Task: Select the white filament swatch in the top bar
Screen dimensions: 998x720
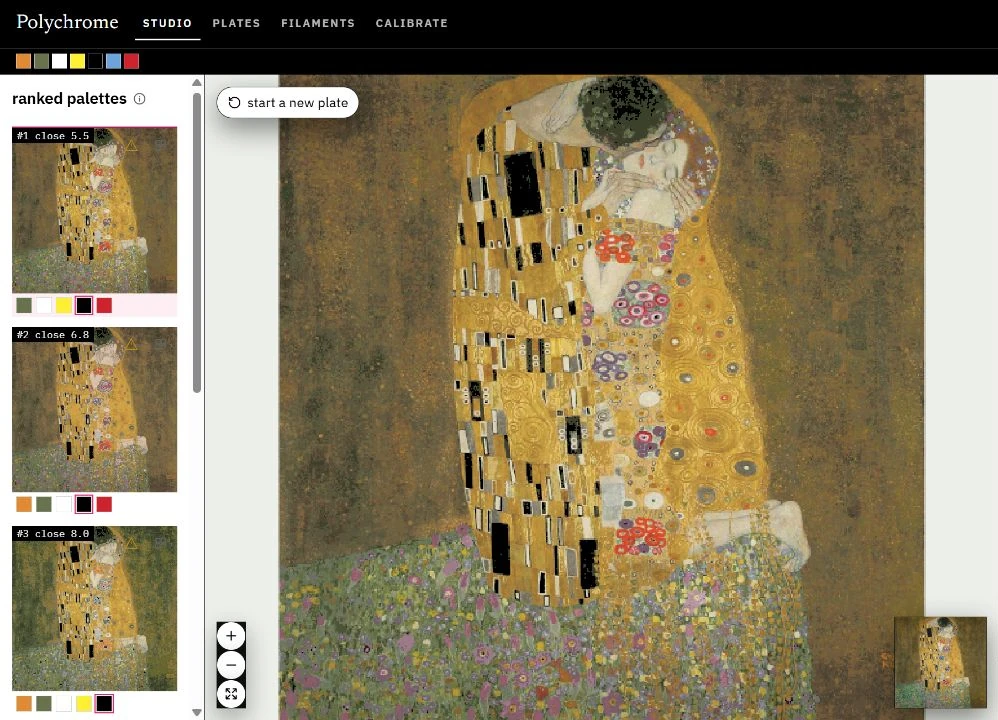Action: [59, 61]
